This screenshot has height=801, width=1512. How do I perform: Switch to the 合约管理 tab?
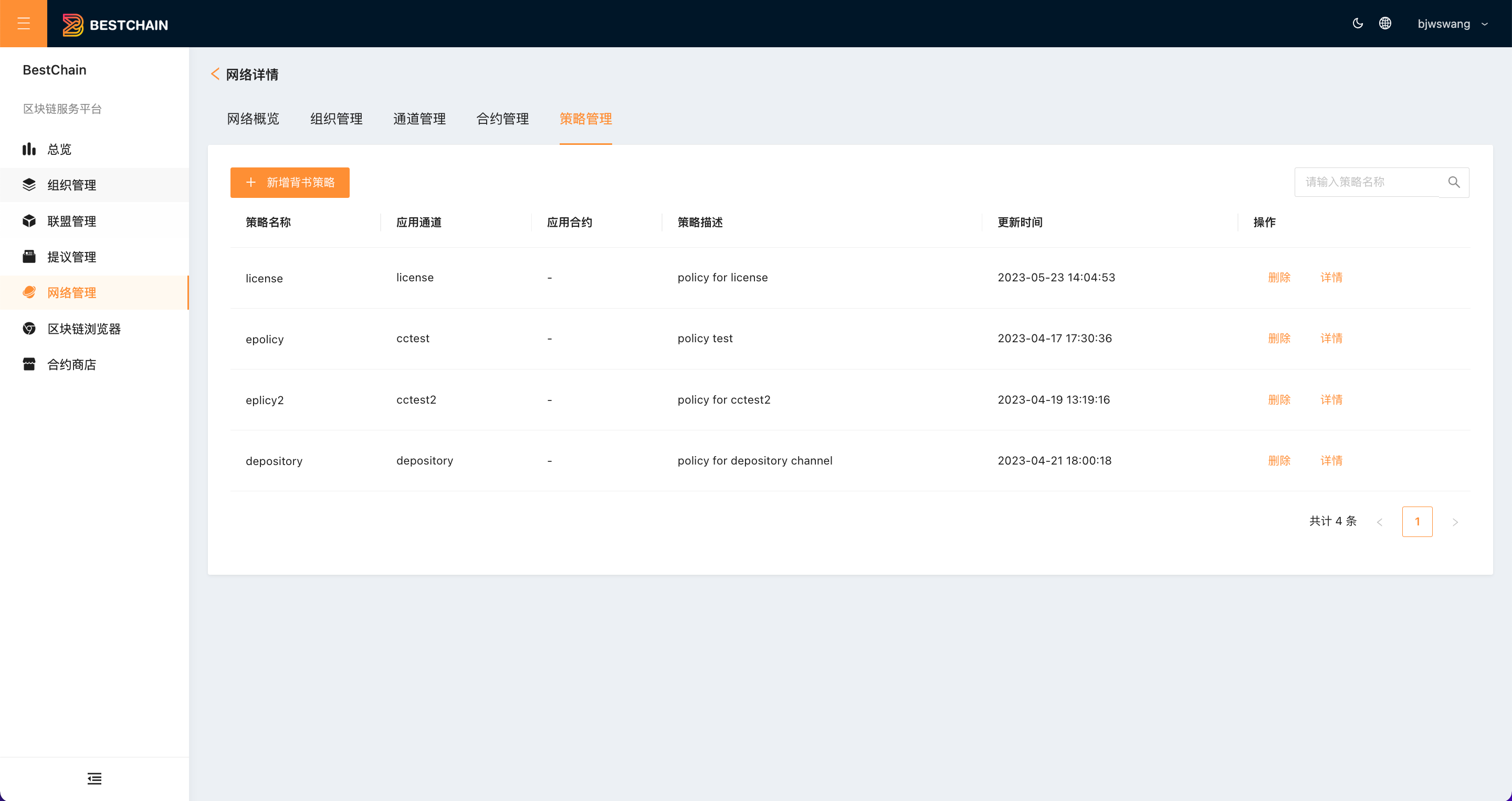click(502, 119)
